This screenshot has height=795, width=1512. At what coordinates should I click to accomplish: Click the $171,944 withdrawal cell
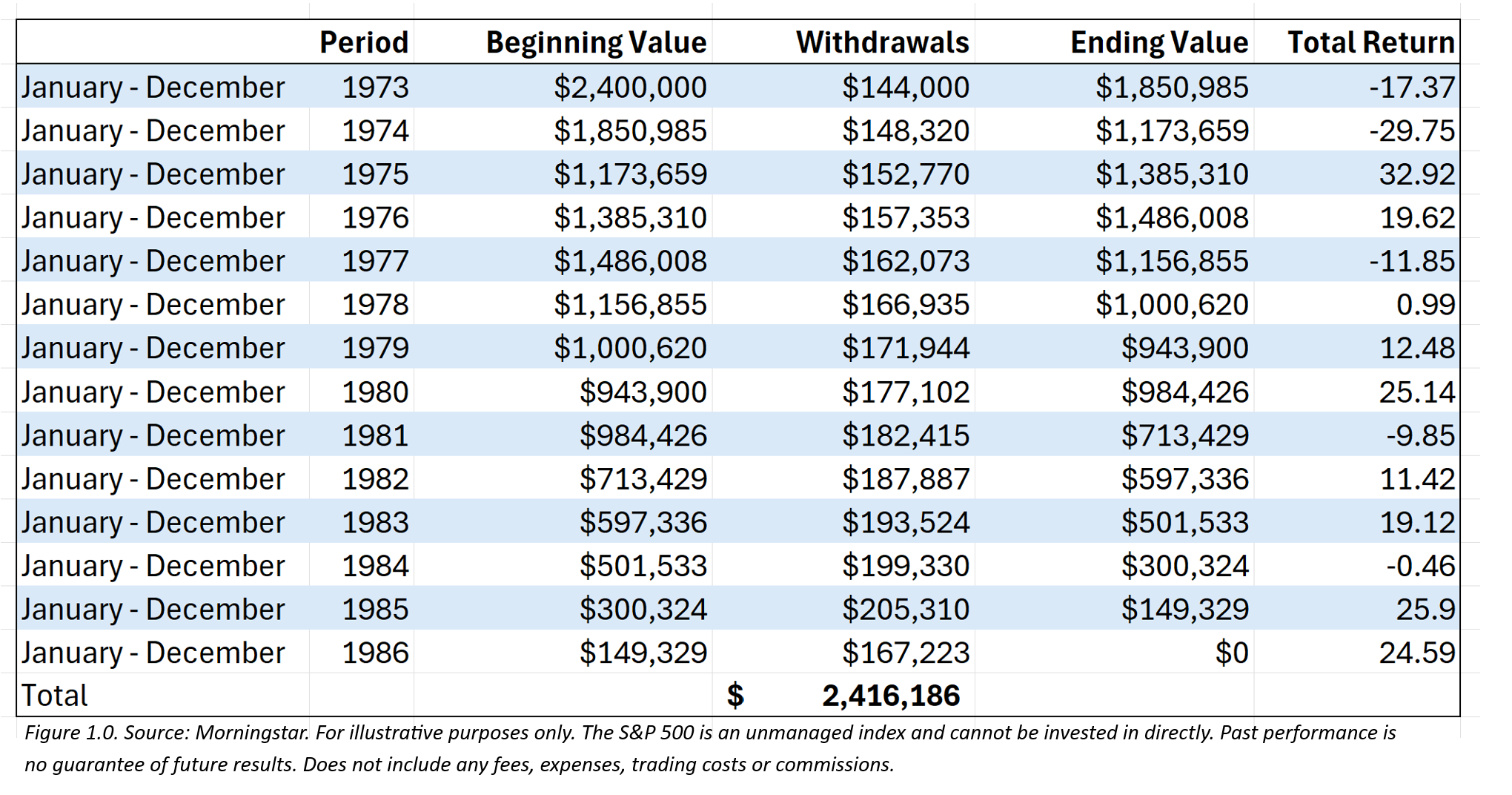[x=905, y=348]
